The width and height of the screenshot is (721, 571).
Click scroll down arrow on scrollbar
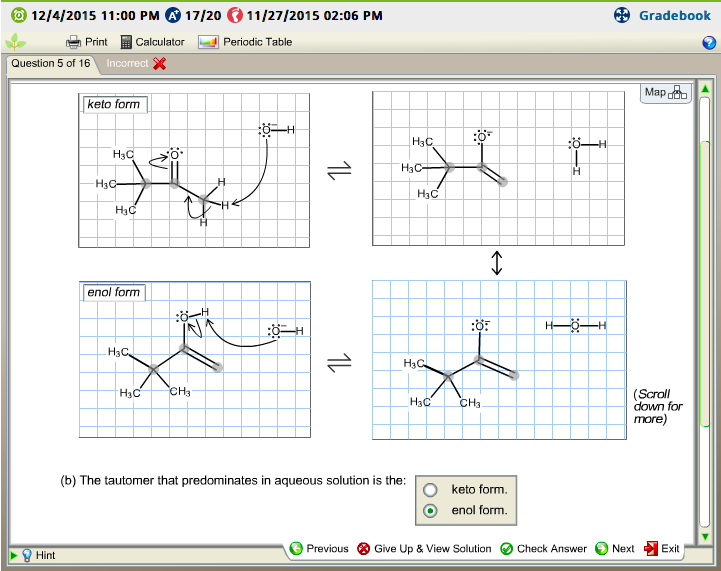coord(705,535)
